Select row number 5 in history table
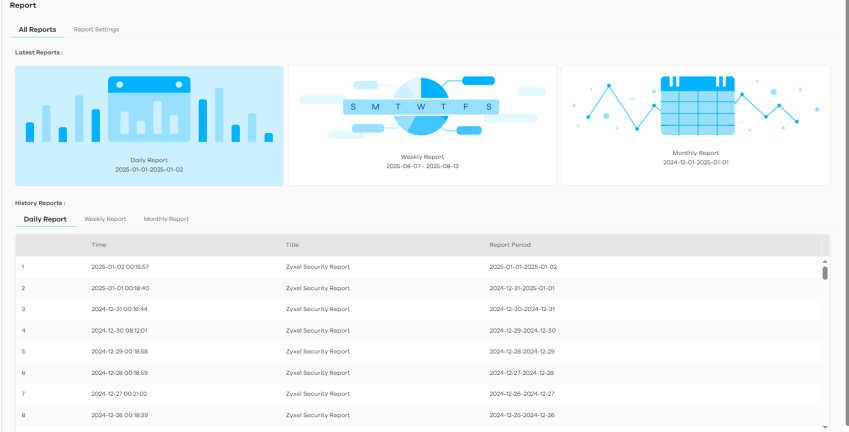 pos(23,351)
